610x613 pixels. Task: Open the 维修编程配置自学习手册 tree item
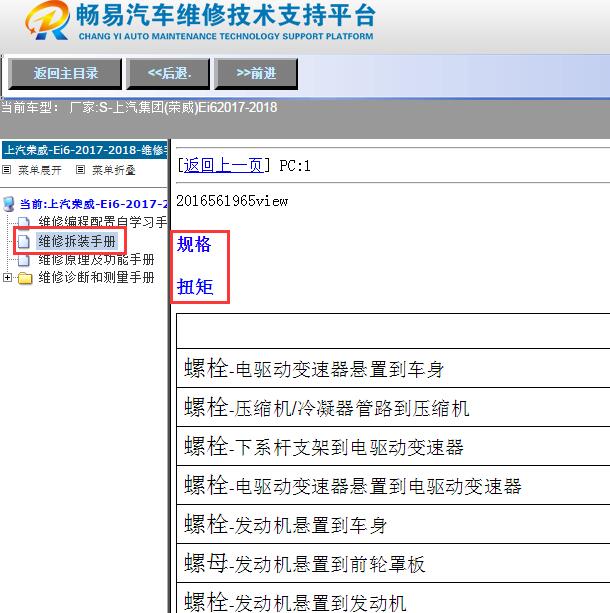(102, 222)
